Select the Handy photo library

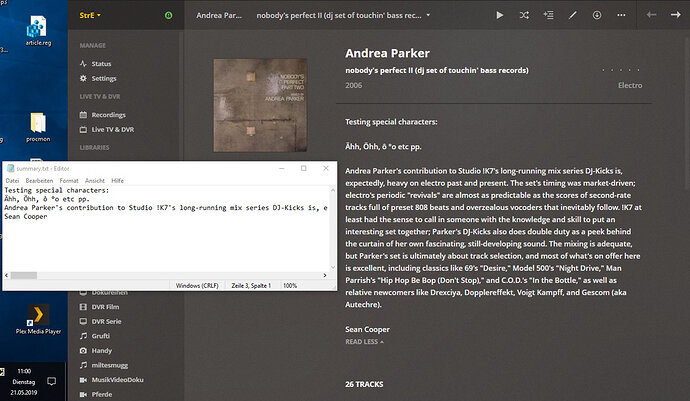coord(102,351)
